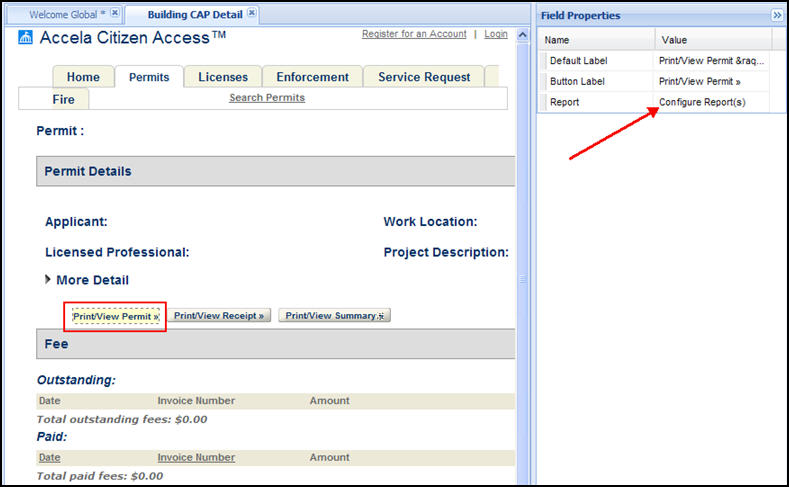Go to the Enforcement tab
The height and width of the screenshot is (487, 789).
pos(312,77)
